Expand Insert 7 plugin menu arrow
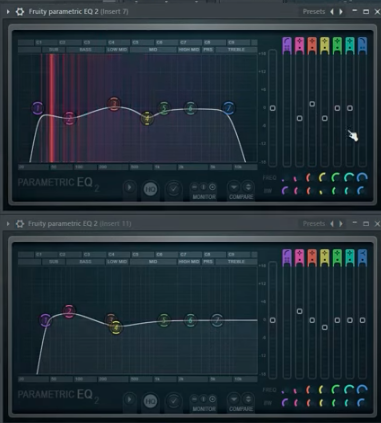Image resolution: width=381 pixels, height=423 pixels. tap(8, 12)
